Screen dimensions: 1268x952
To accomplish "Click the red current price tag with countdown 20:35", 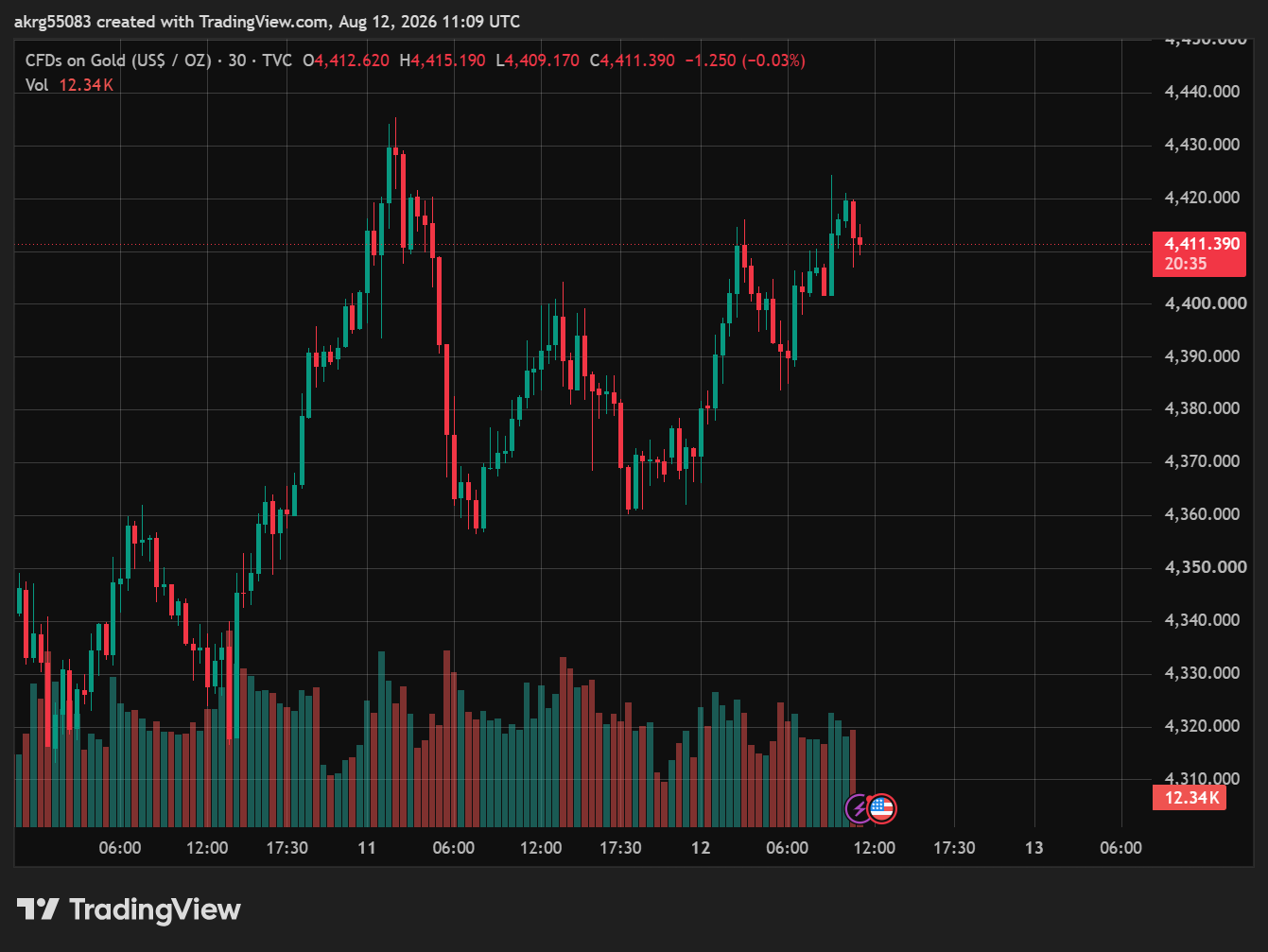I will coord(1199,253).
